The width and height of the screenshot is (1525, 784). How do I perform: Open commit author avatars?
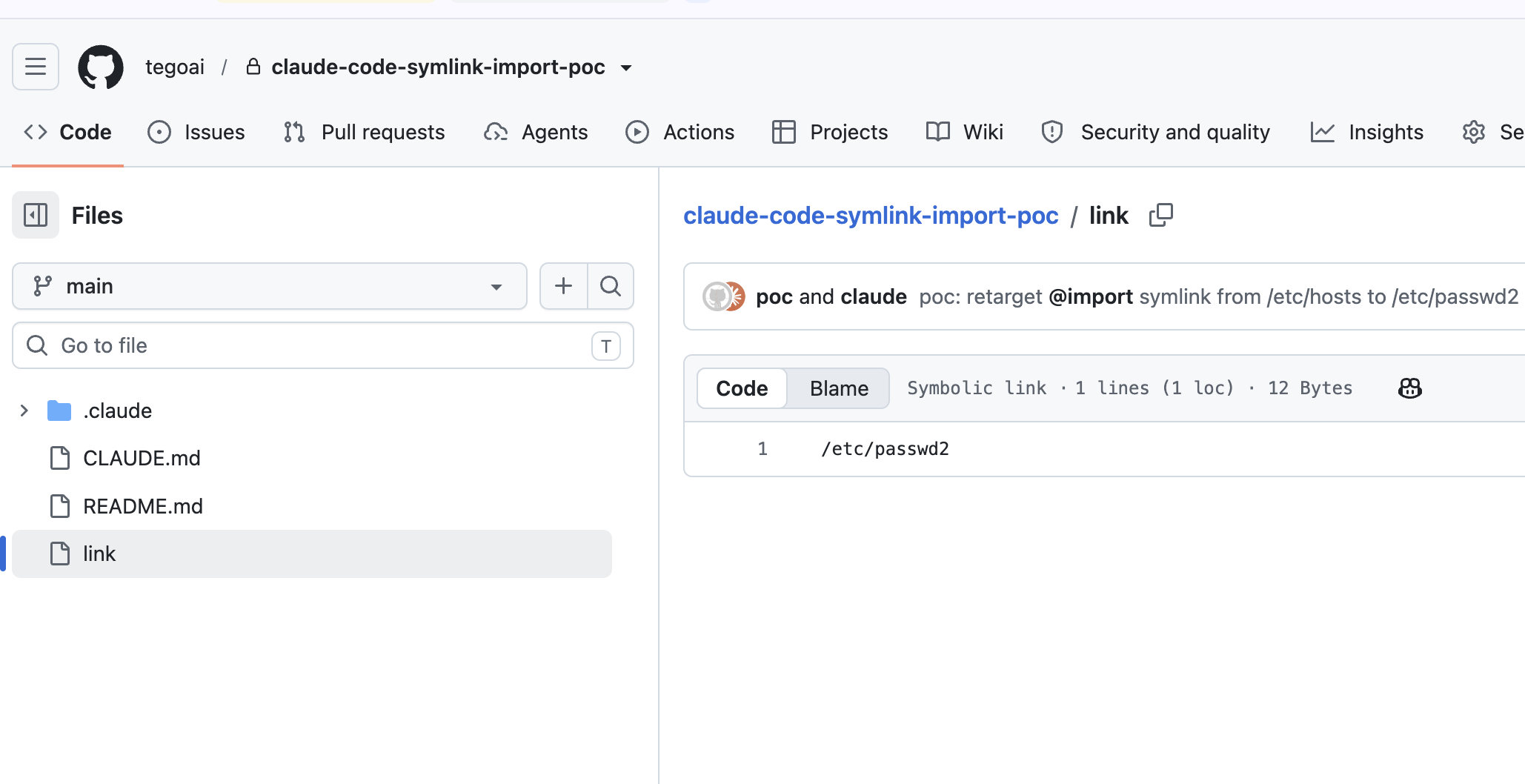pos(723,296)
